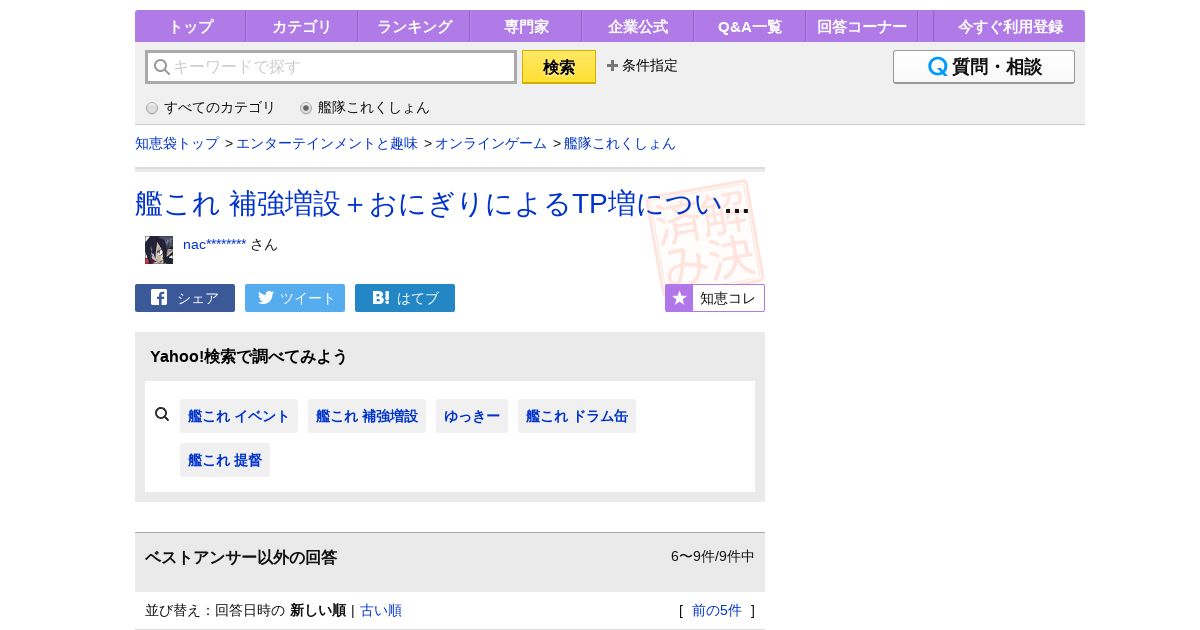This screenshot has width=1200, height=630.
Task: Click 今すぐ利用登録 in navigation
Action: point(1010,26)
